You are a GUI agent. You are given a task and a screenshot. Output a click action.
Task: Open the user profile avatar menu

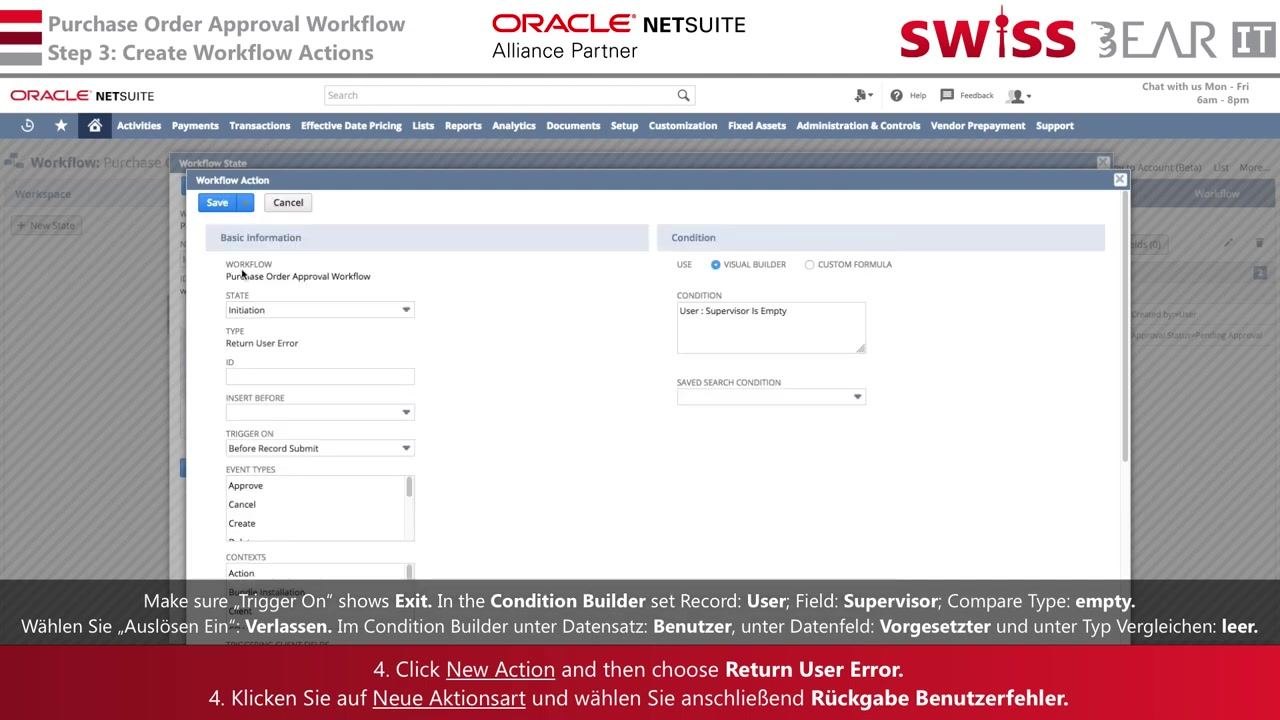click(1019, 96)
